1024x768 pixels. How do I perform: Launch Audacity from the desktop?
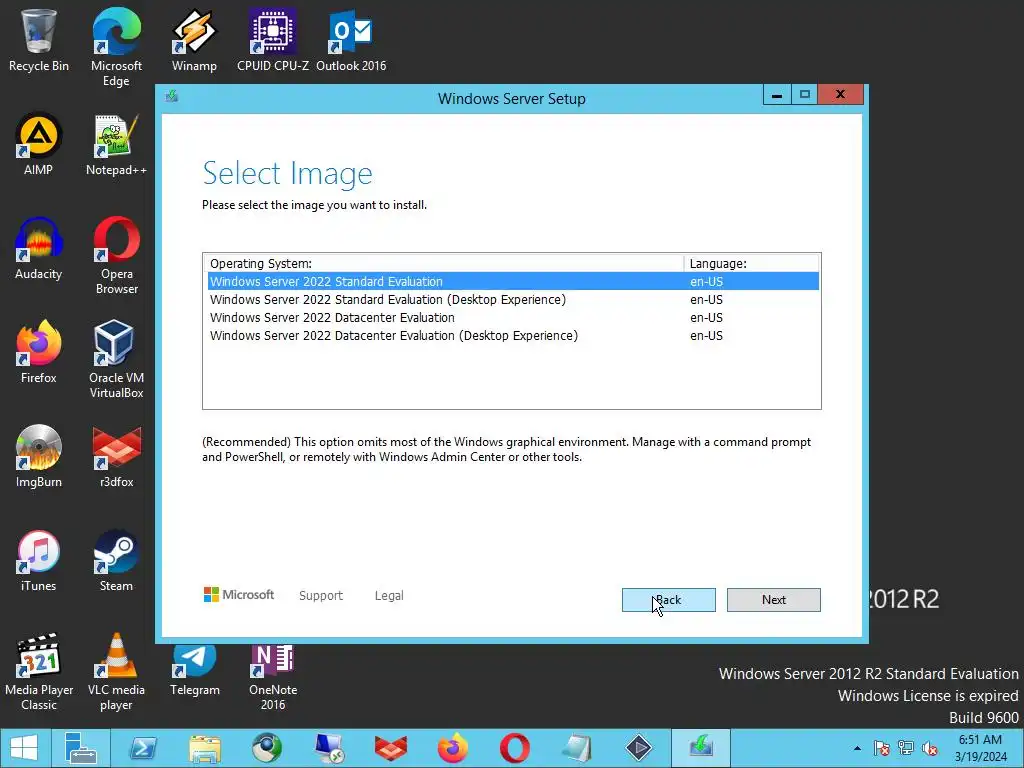pos(39,249)
